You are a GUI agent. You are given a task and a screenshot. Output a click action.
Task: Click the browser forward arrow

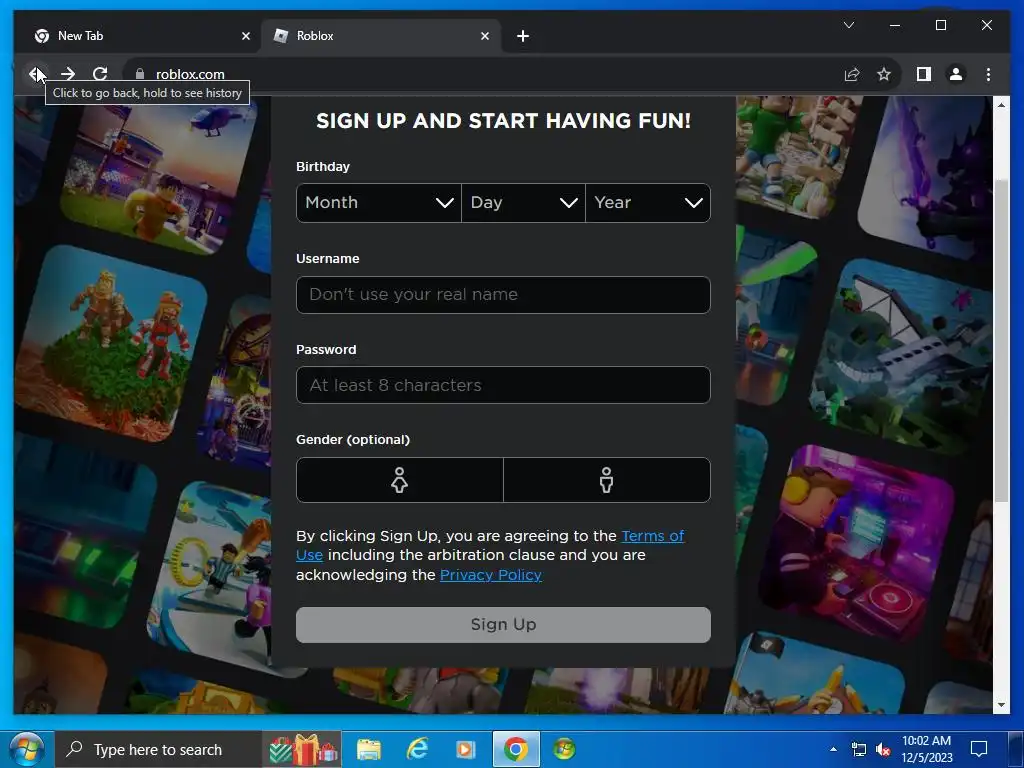coord(68,74)
